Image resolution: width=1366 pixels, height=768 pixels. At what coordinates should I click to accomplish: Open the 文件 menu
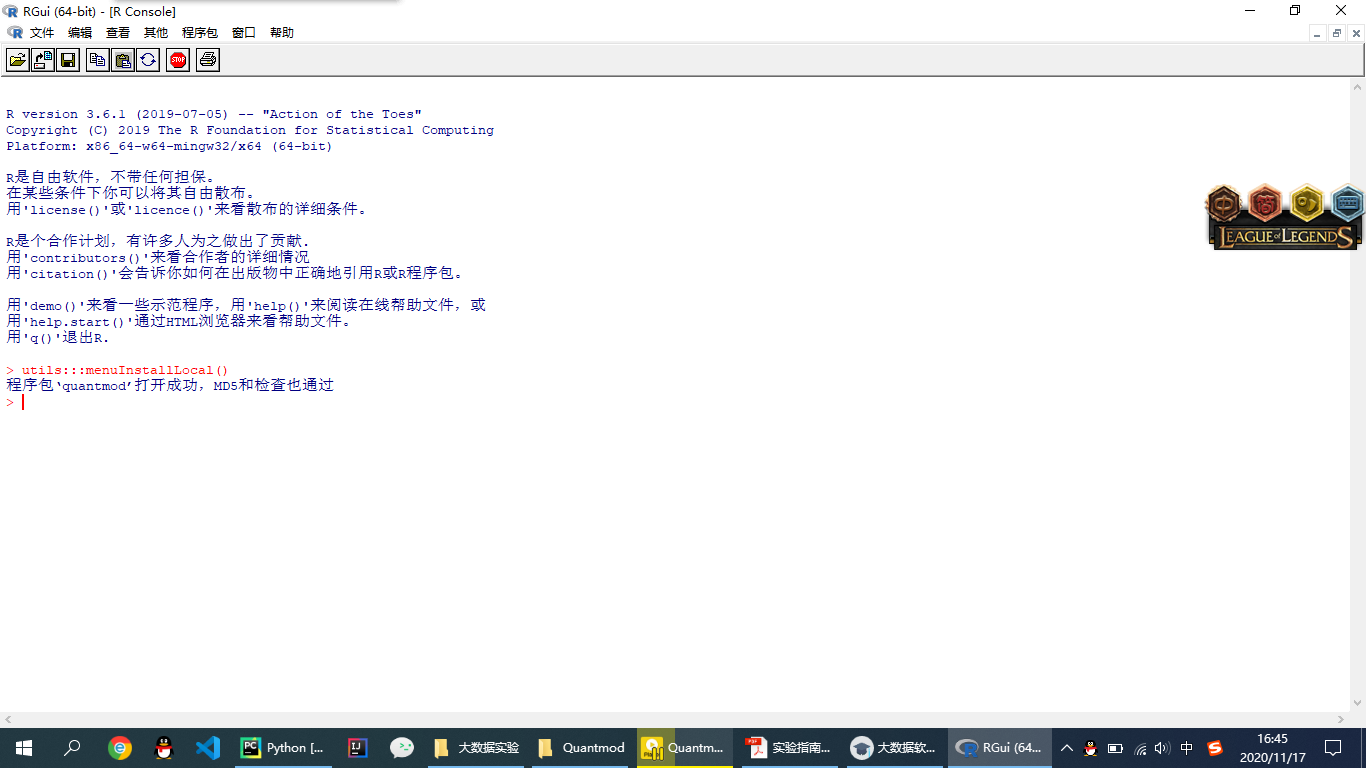pos(42,33)
